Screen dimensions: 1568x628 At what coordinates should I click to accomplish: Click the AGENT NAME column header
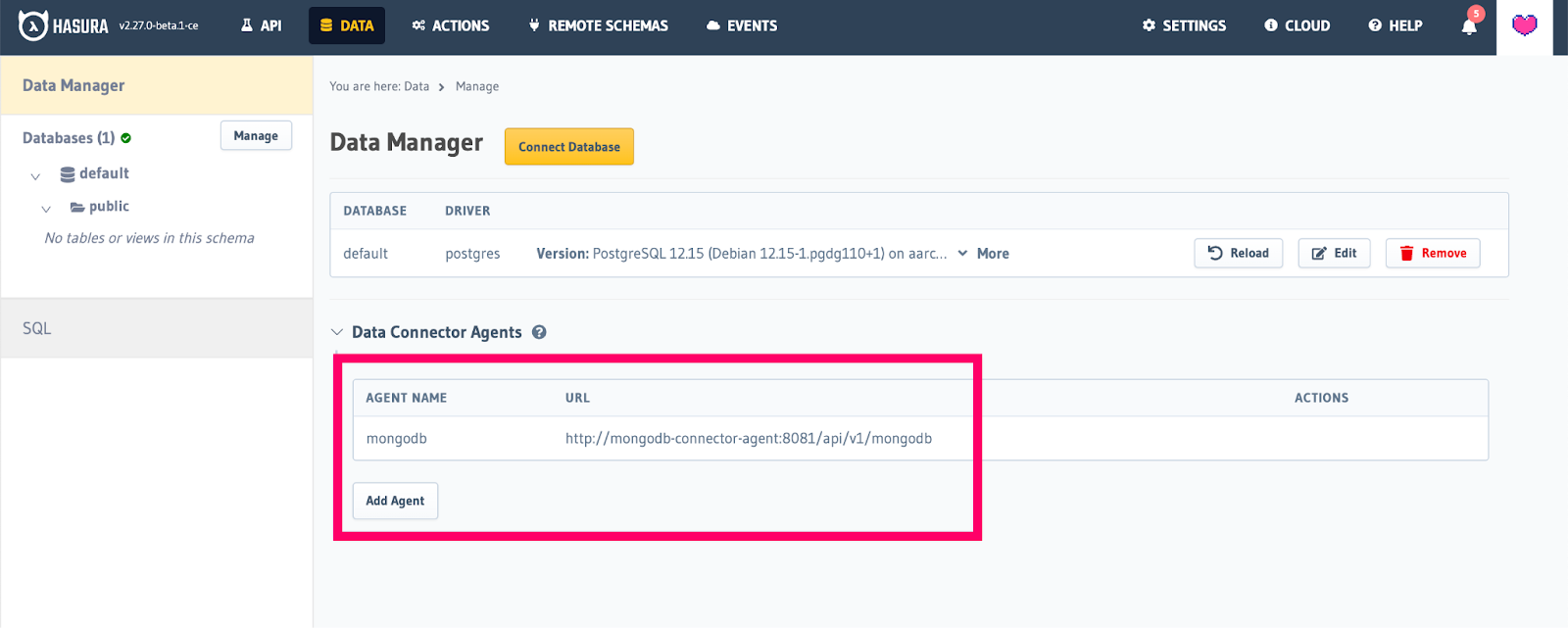407,398
